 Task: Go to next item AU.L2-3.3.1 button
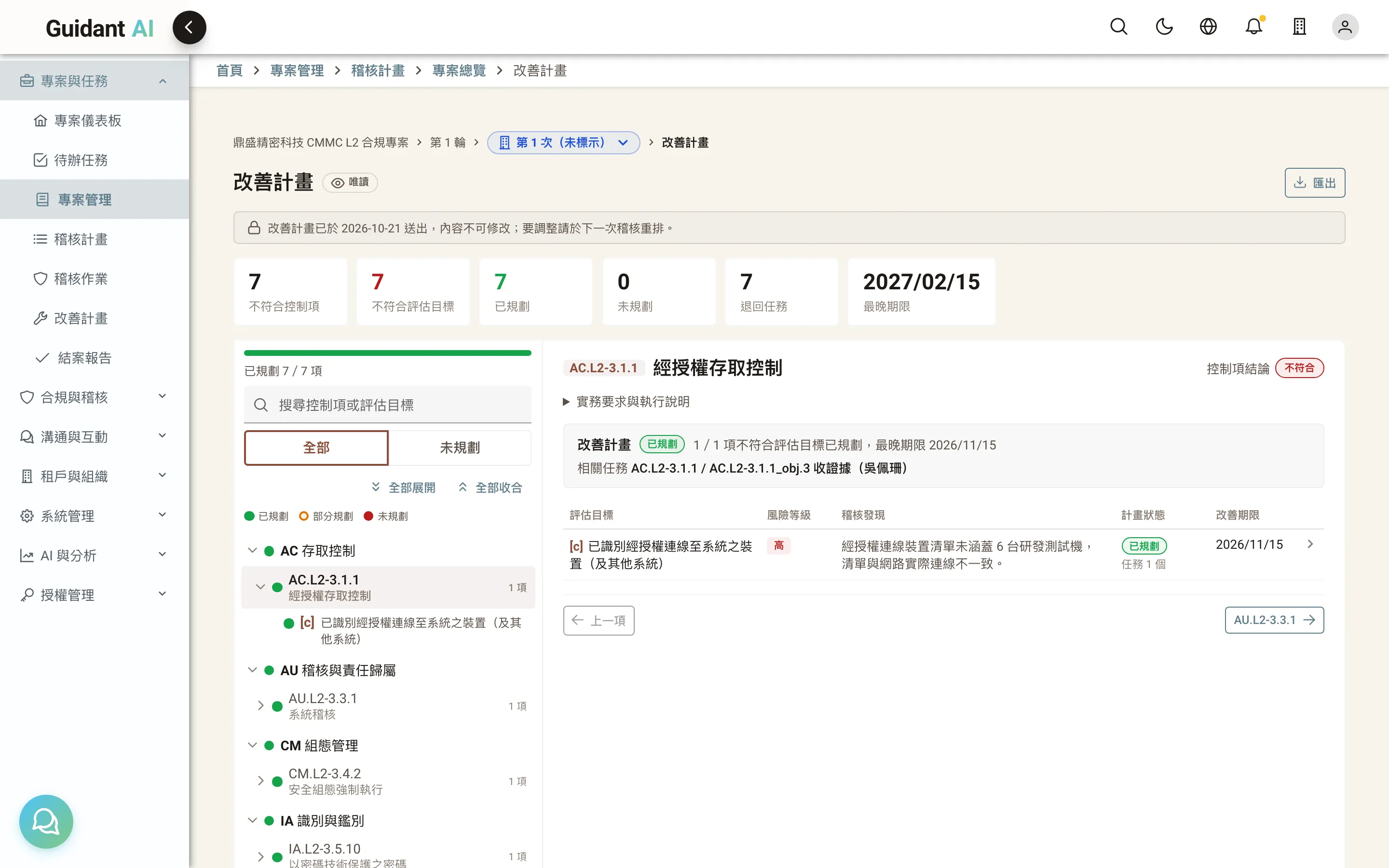(x=1274, y=620)
